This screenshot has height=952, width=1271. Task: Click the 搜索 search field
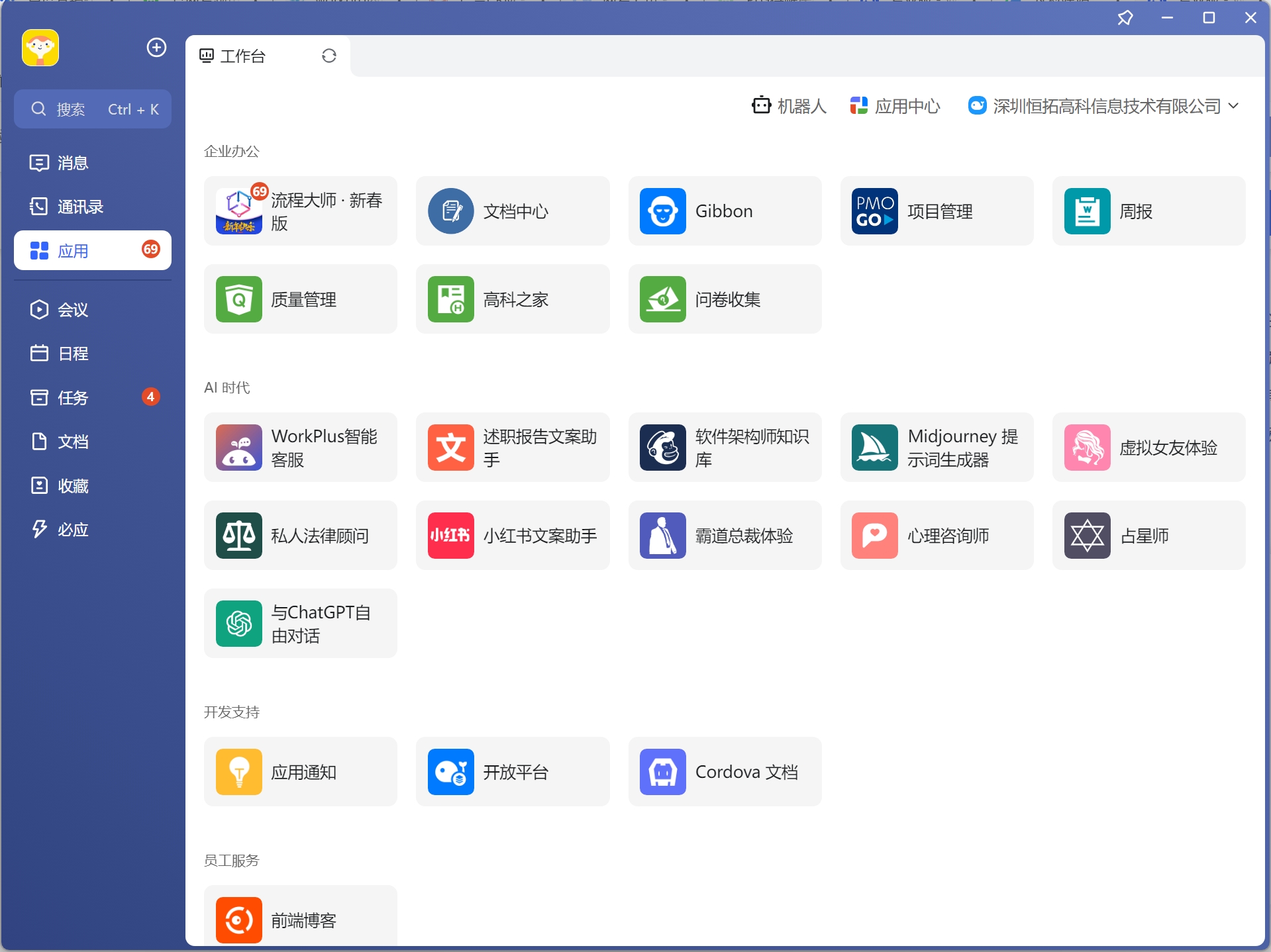pos(93,109)
